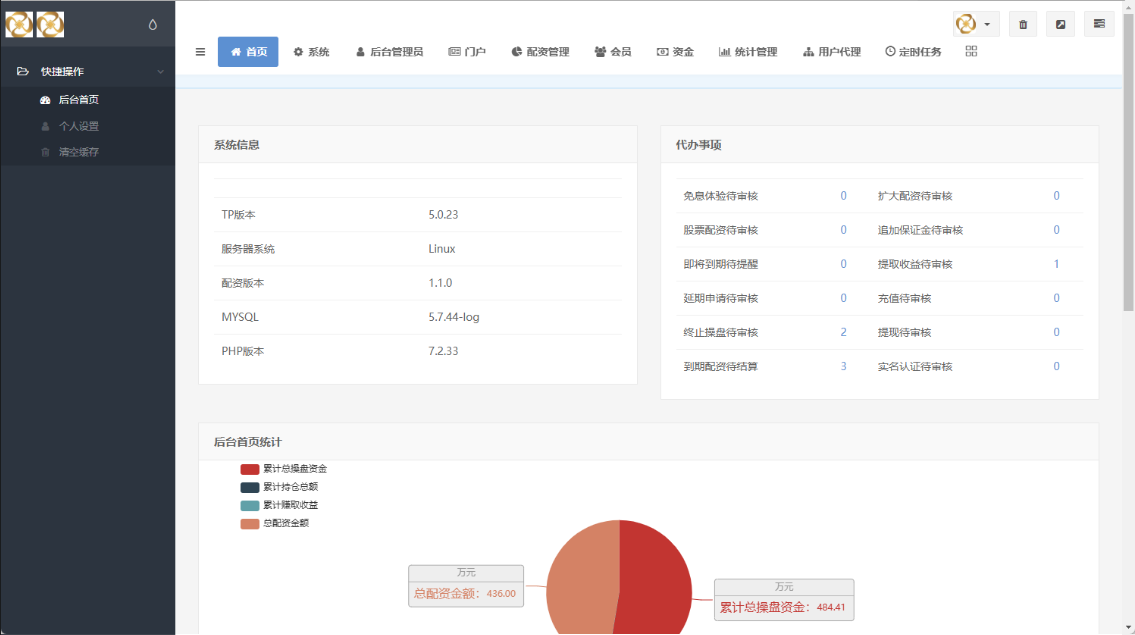Open the 后台管理员 menu
This screenshot has width=1135, height=635.
[x=389, y=52]
